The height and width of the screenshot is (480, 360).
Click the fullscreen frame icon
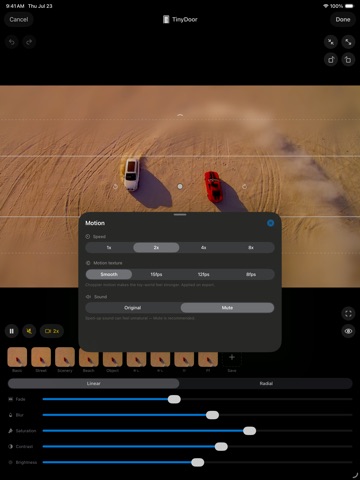pyautogui.click(x=348, y=313)
